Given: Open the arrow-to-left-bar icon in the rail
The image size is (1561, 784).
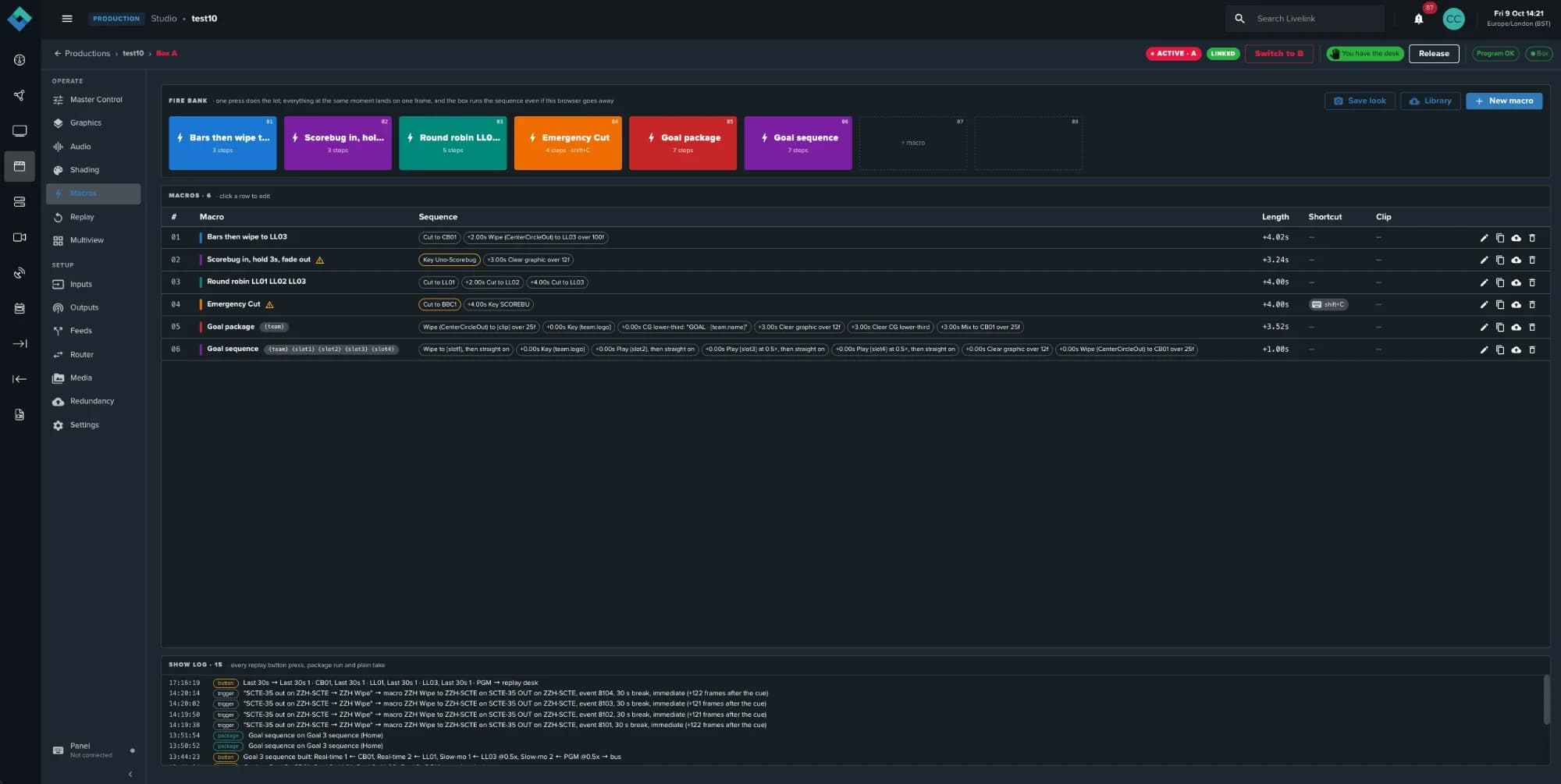Looking at the screenshot, I should (20, 379).
